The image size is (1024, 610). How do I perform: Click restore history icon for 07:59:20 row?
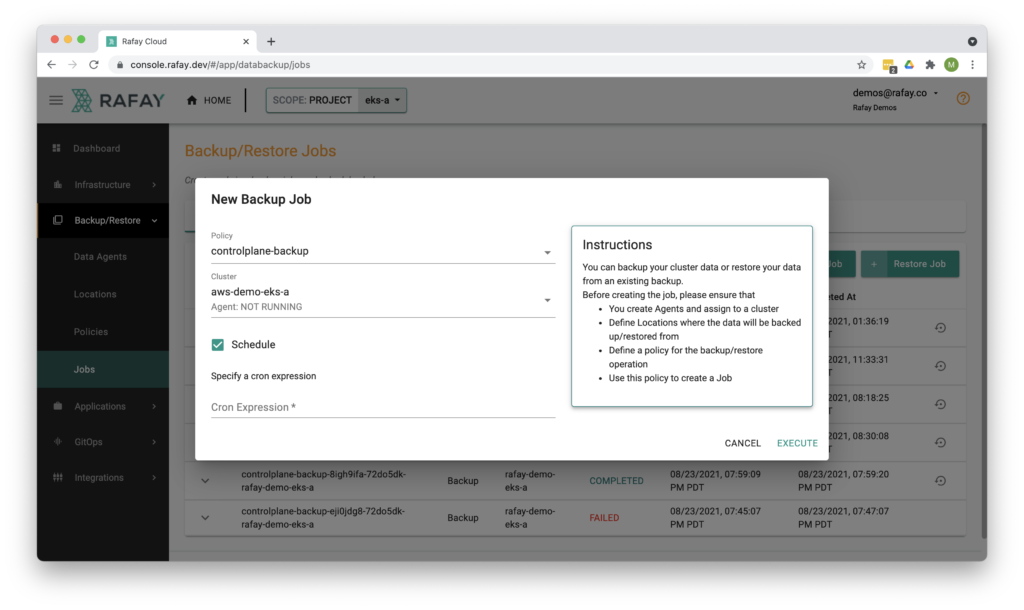coord(940,481)
